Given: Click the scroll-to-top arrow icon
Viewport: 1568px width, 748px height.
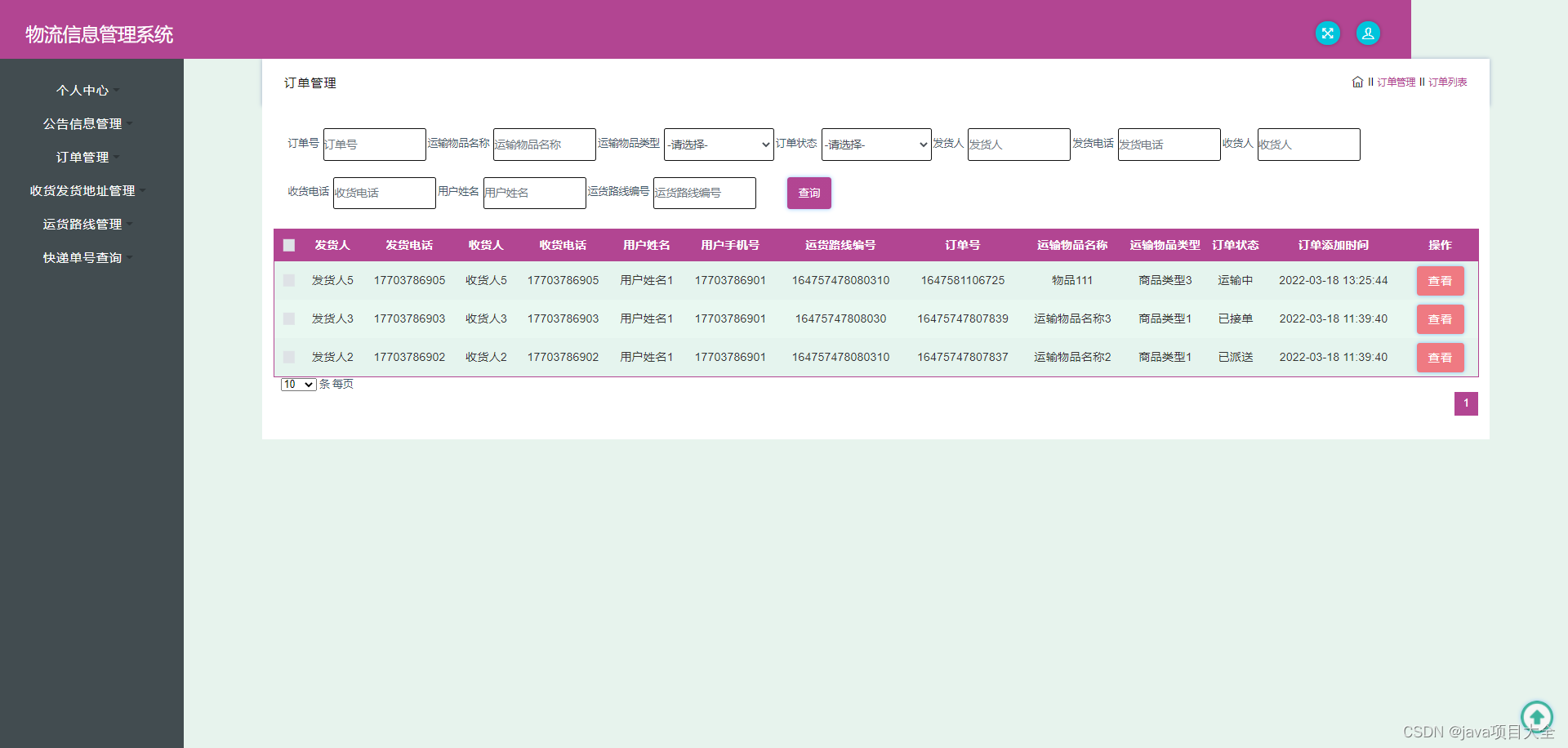Looking at the screenshot, I should (1537, 717).
